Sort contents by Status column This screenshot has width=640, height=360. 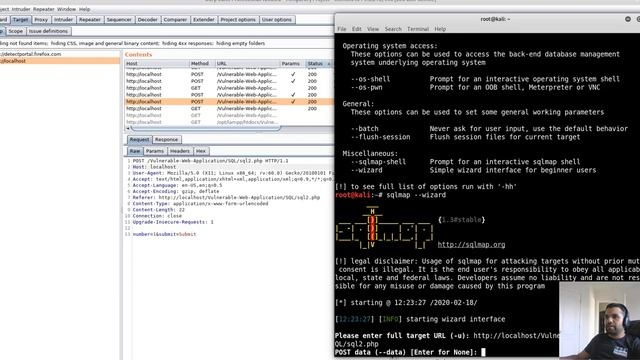pyautogui.click(x=319, y=64)
